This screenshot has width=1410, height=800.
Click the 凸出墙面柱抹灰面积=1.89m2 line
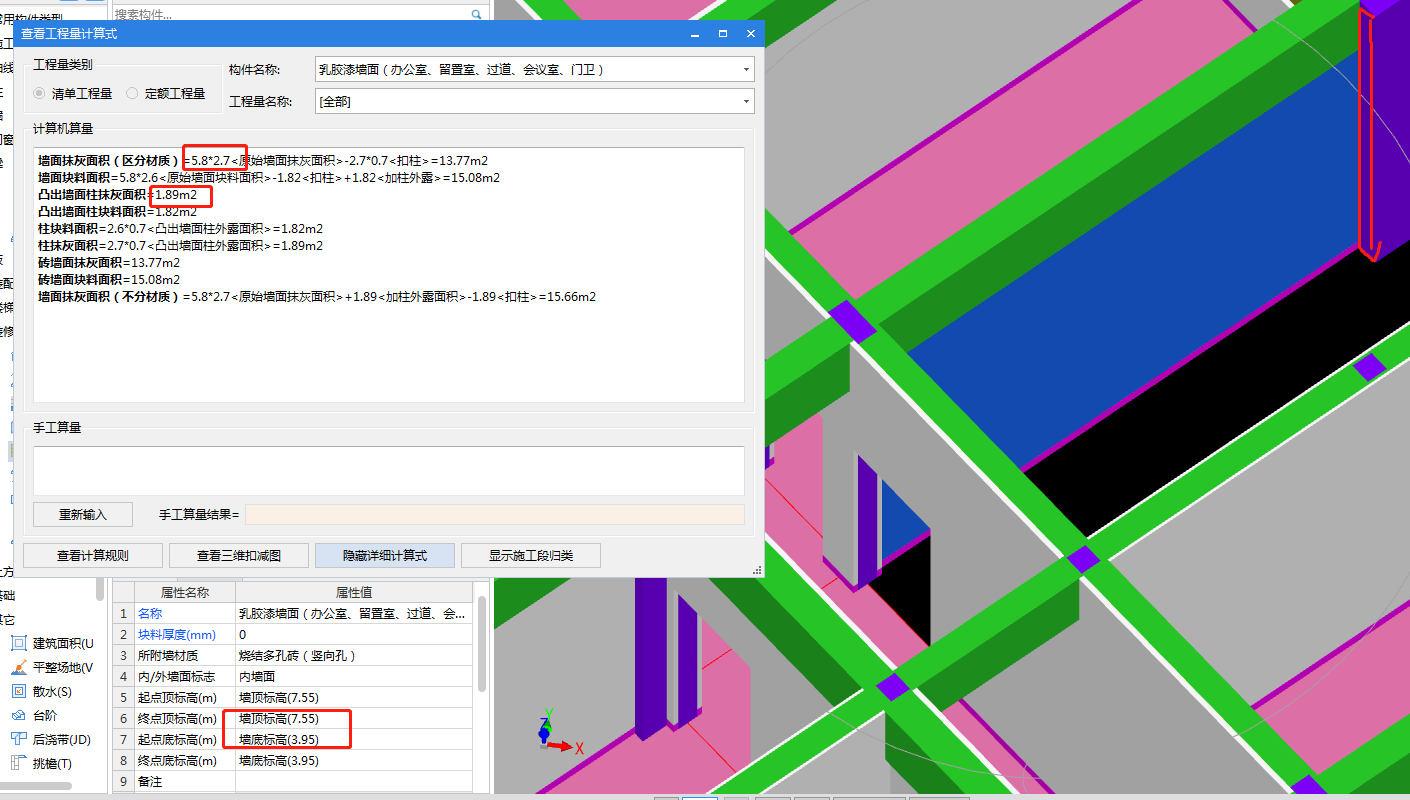(x=117, y=194)
